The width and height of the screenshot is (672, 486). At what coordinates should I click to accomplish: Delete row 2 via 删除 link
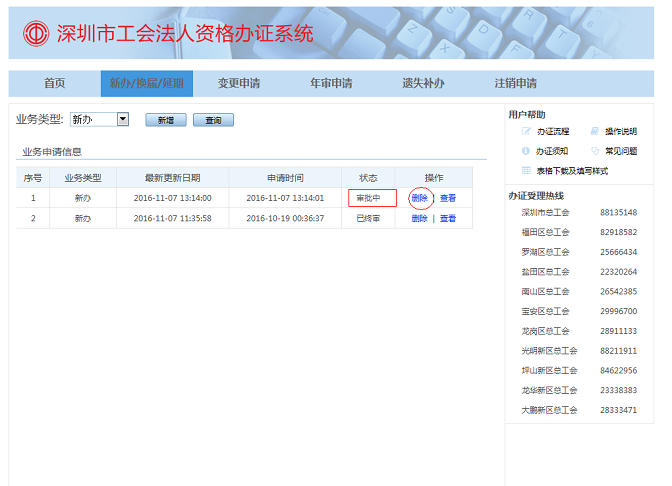click(x=420, y=218)
